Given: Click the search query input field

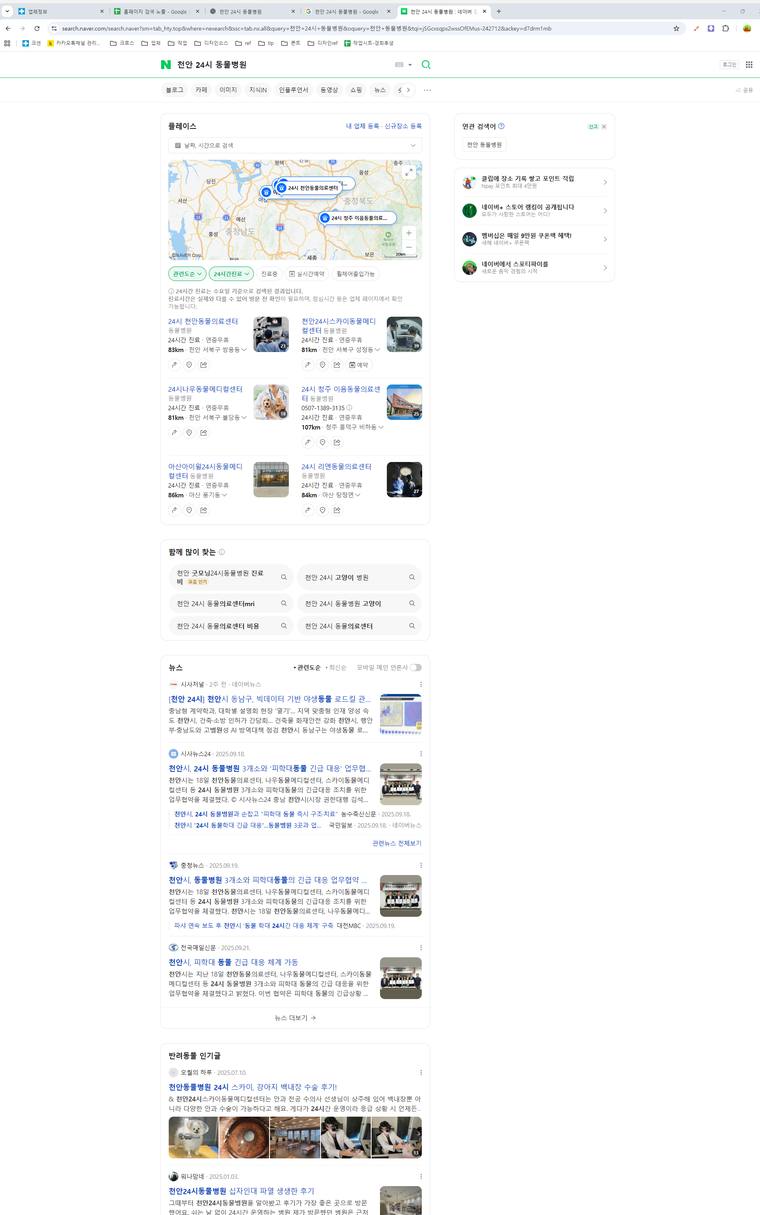Looking at the screenshot, I should pos(280,64).
